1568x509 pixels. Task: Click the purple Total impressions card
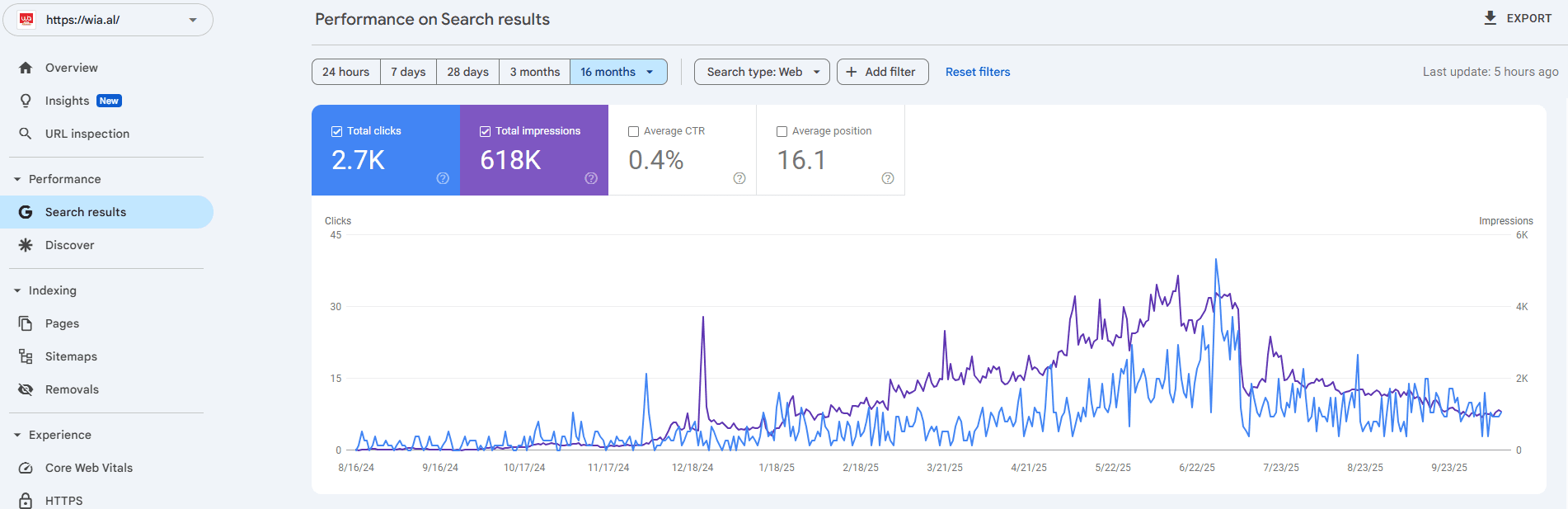coord(533,150)
